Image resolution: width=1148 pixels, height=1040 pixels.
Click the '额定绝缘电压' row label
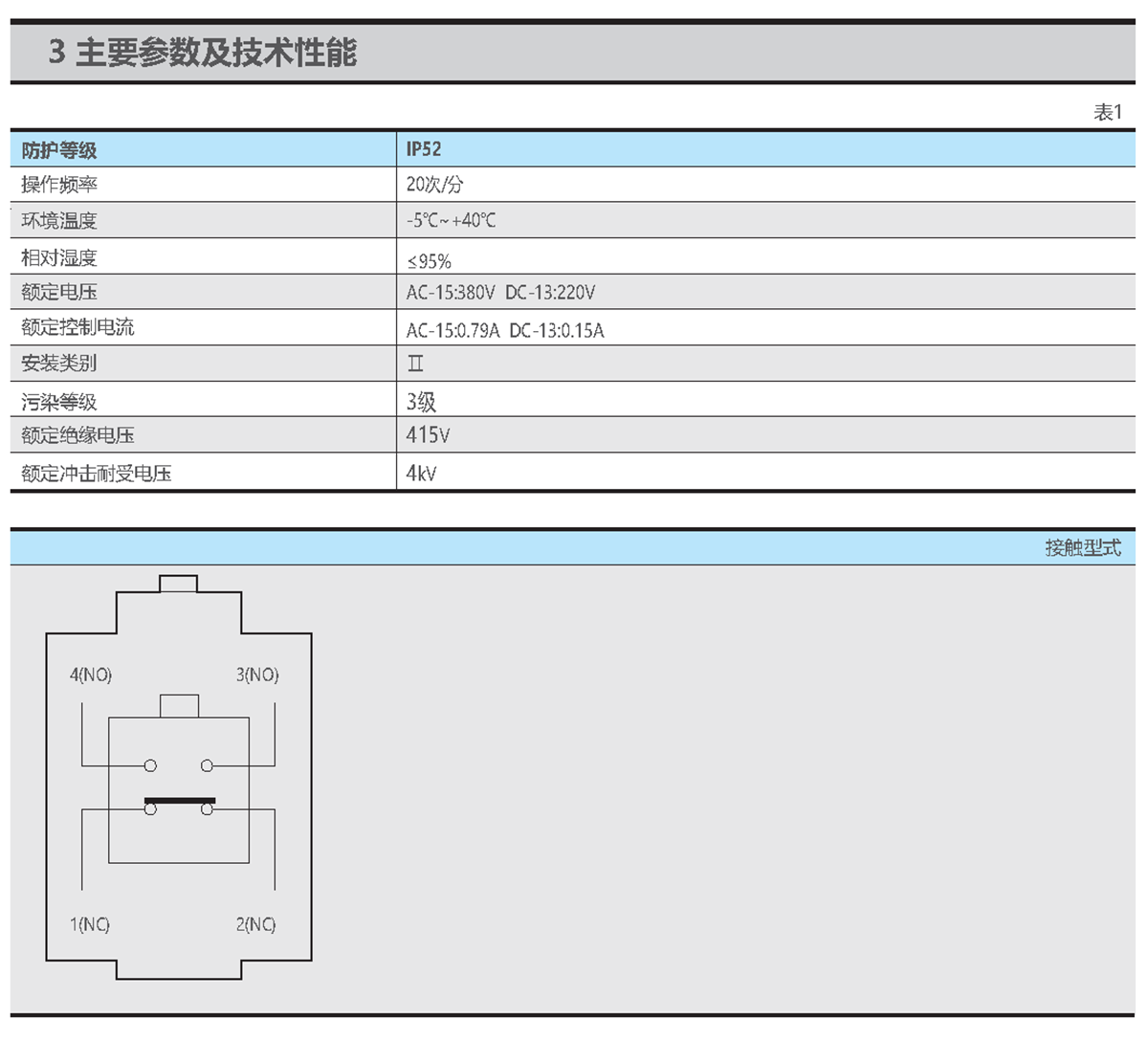click(x=77, y=435)
